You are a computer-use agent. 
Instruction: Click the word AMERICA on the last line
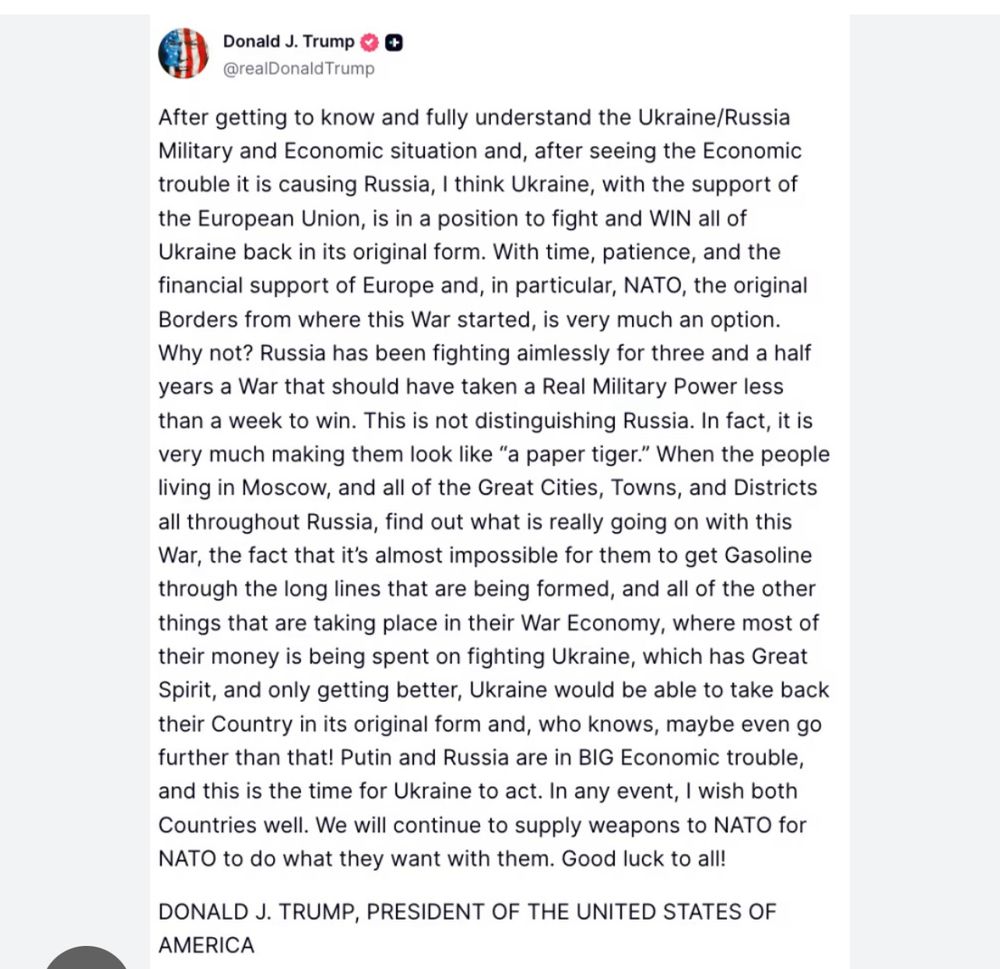tap(206, 945)
